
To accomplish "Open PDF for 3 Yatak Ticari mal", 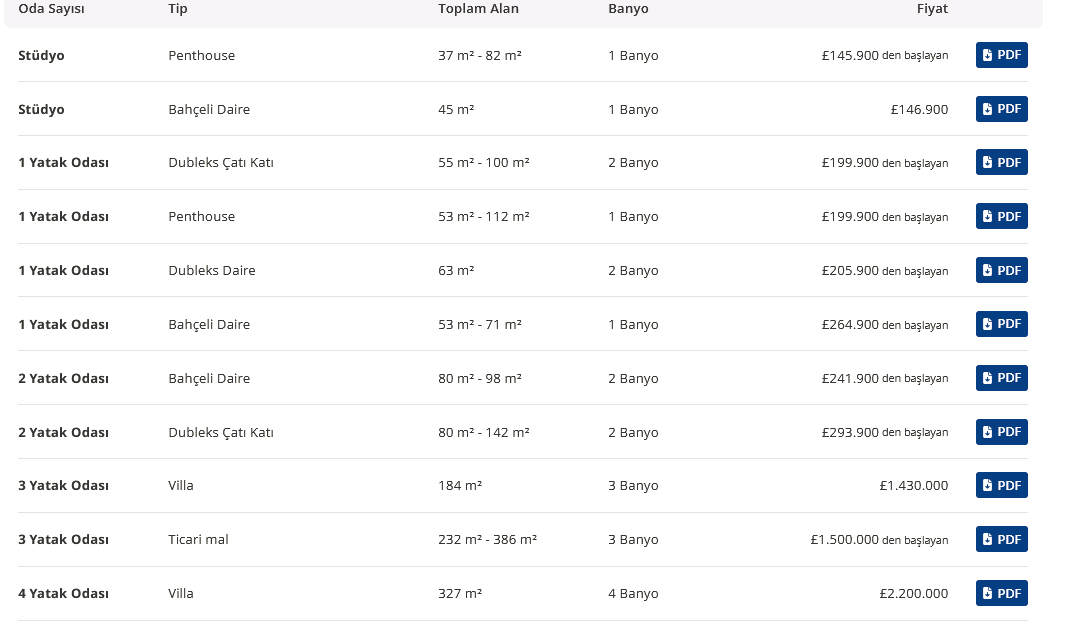I will coord(1001,539).
